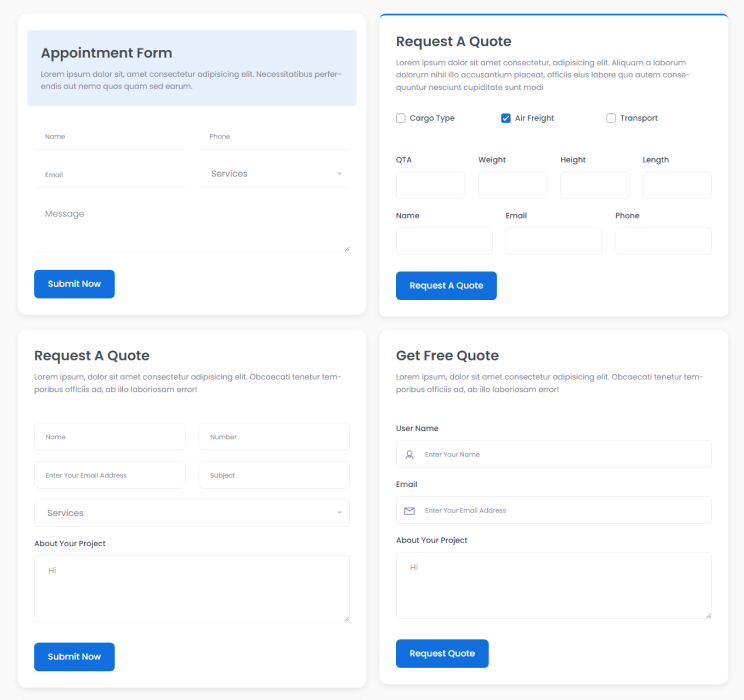Click the Weight input box
Viewport: 744px width, 700px height.
[x=513, y=185]
